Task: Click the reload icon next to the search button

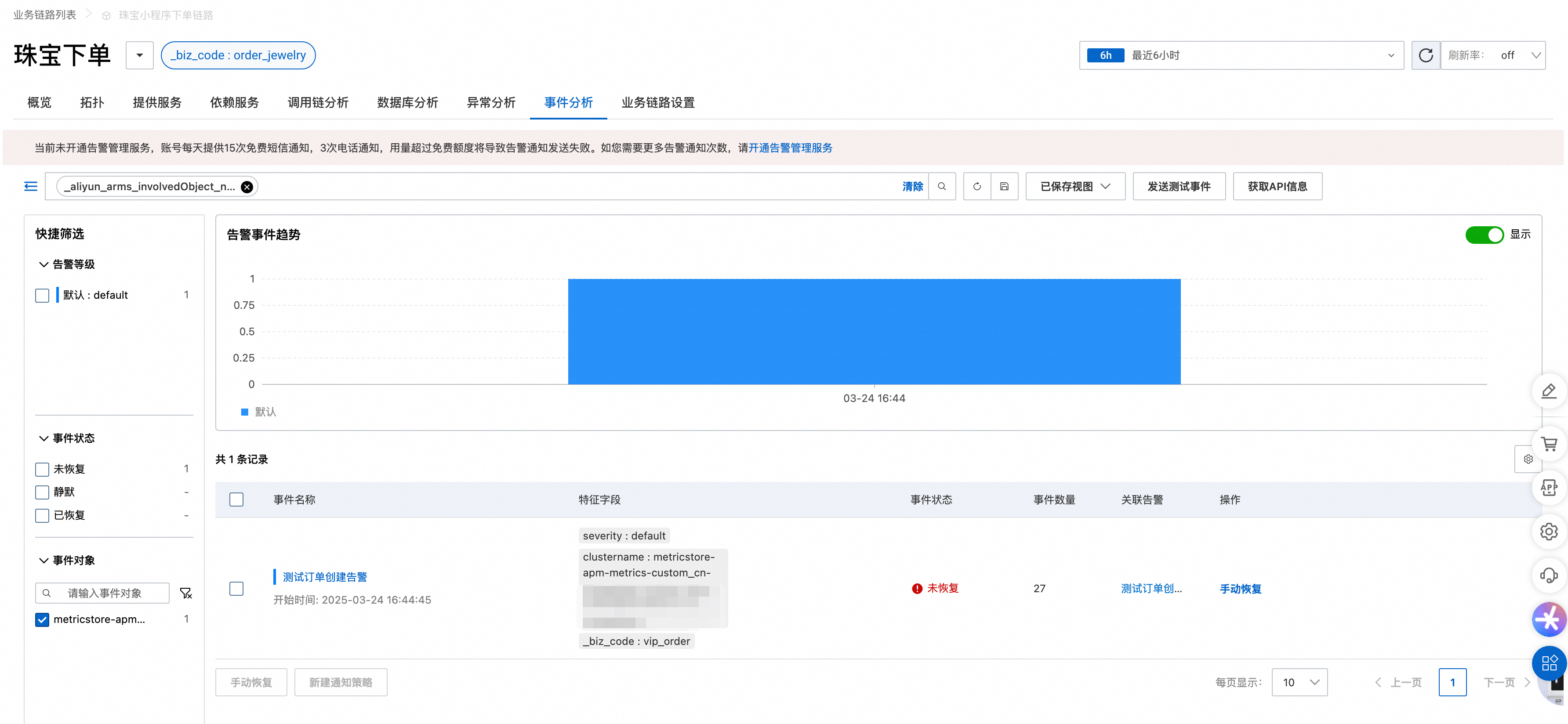Action: click(977, 186)
